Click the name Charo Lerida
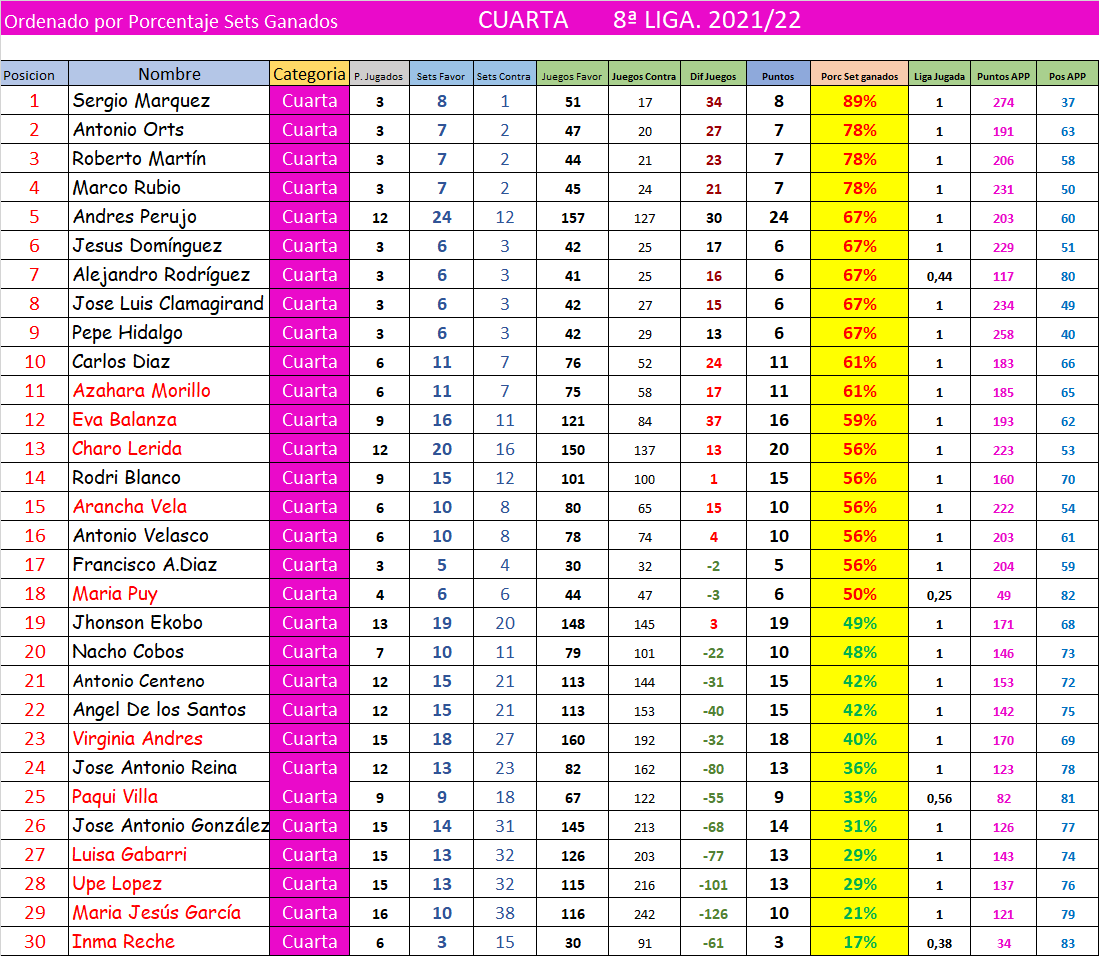 click(127, 449)
